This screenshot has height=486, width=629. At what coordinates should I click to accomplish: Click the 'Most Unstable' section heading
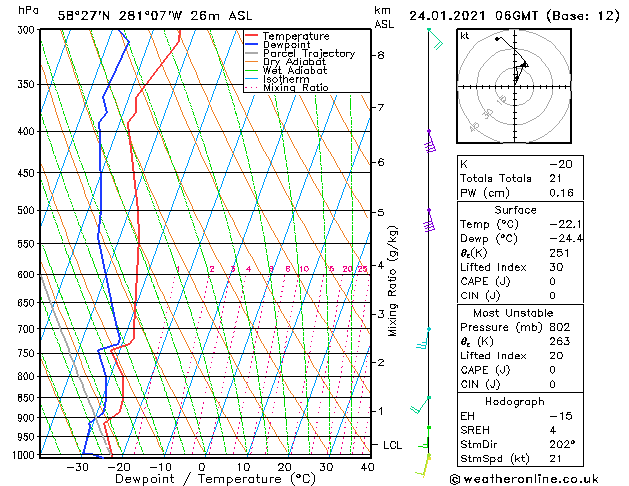coord(513,313)
